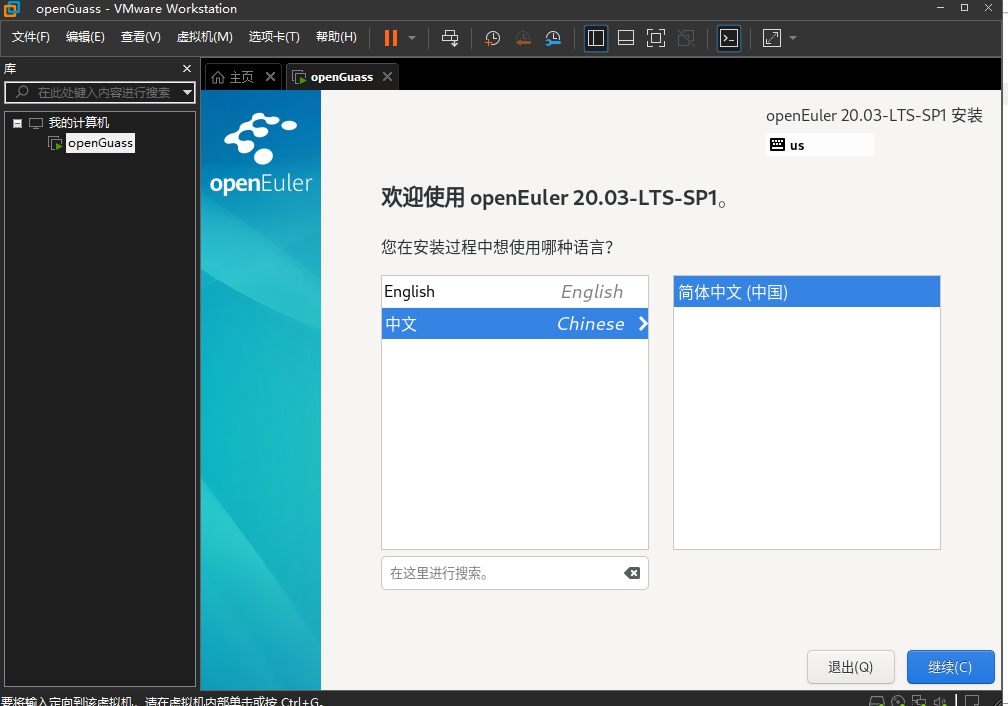Click the stretch guest display icon
This screenshot has height=706, width=1008.
tap(771, 38)
